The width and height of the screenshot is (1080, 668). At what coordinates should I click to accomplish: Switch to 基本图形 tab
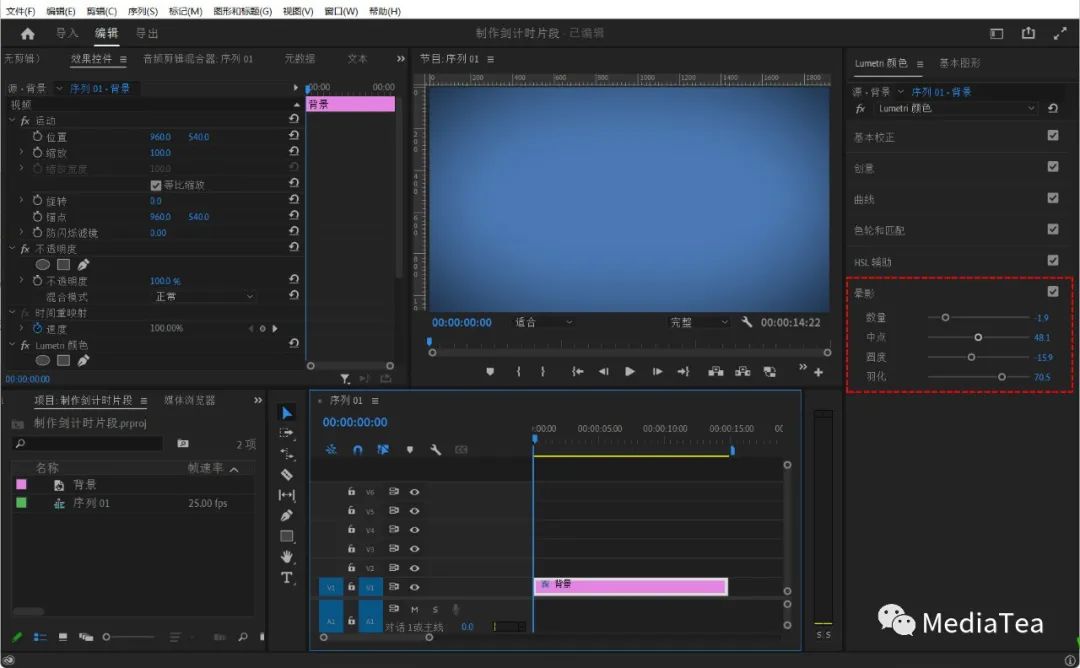[959, 63]
